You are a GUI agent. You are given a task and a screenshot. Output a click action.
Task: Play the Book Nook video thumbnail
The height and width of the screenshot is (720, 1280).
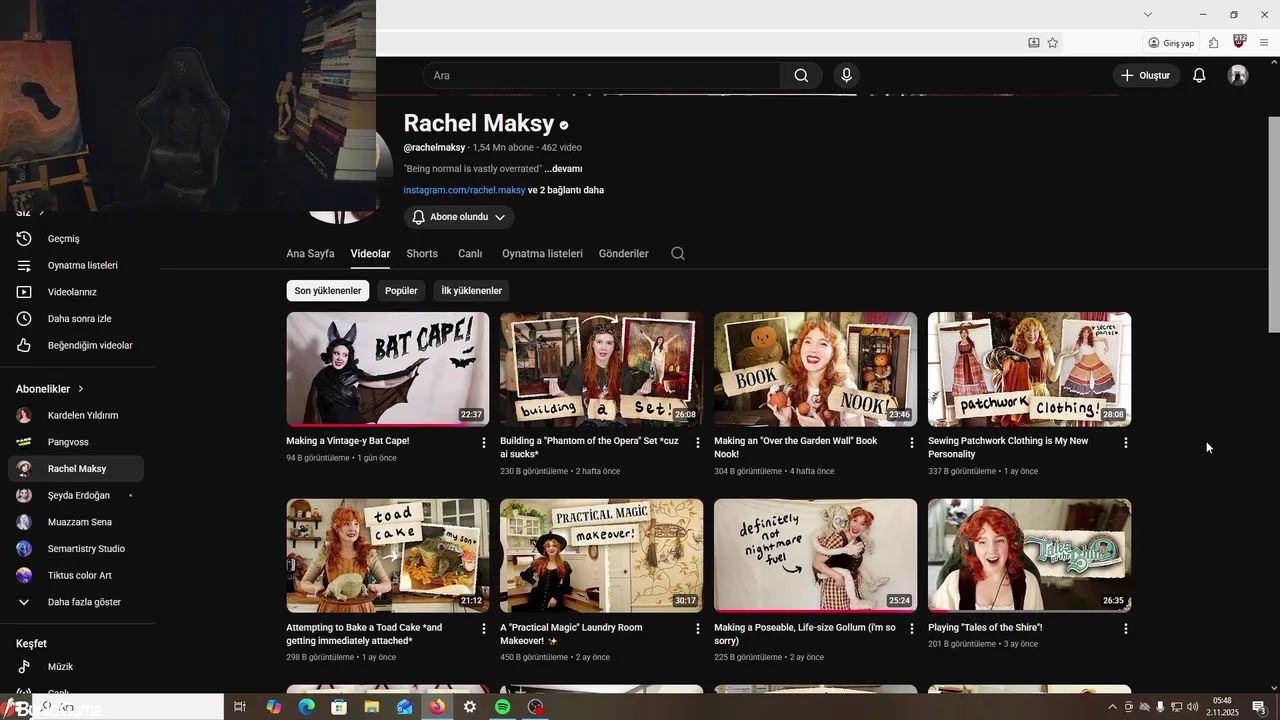point(815,369)
